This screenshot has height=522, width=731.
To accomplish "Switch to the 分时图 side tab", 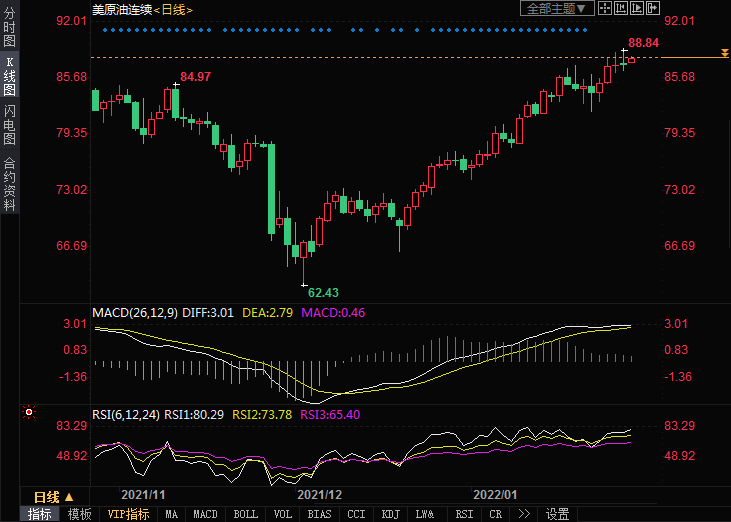I will (9, 27).
